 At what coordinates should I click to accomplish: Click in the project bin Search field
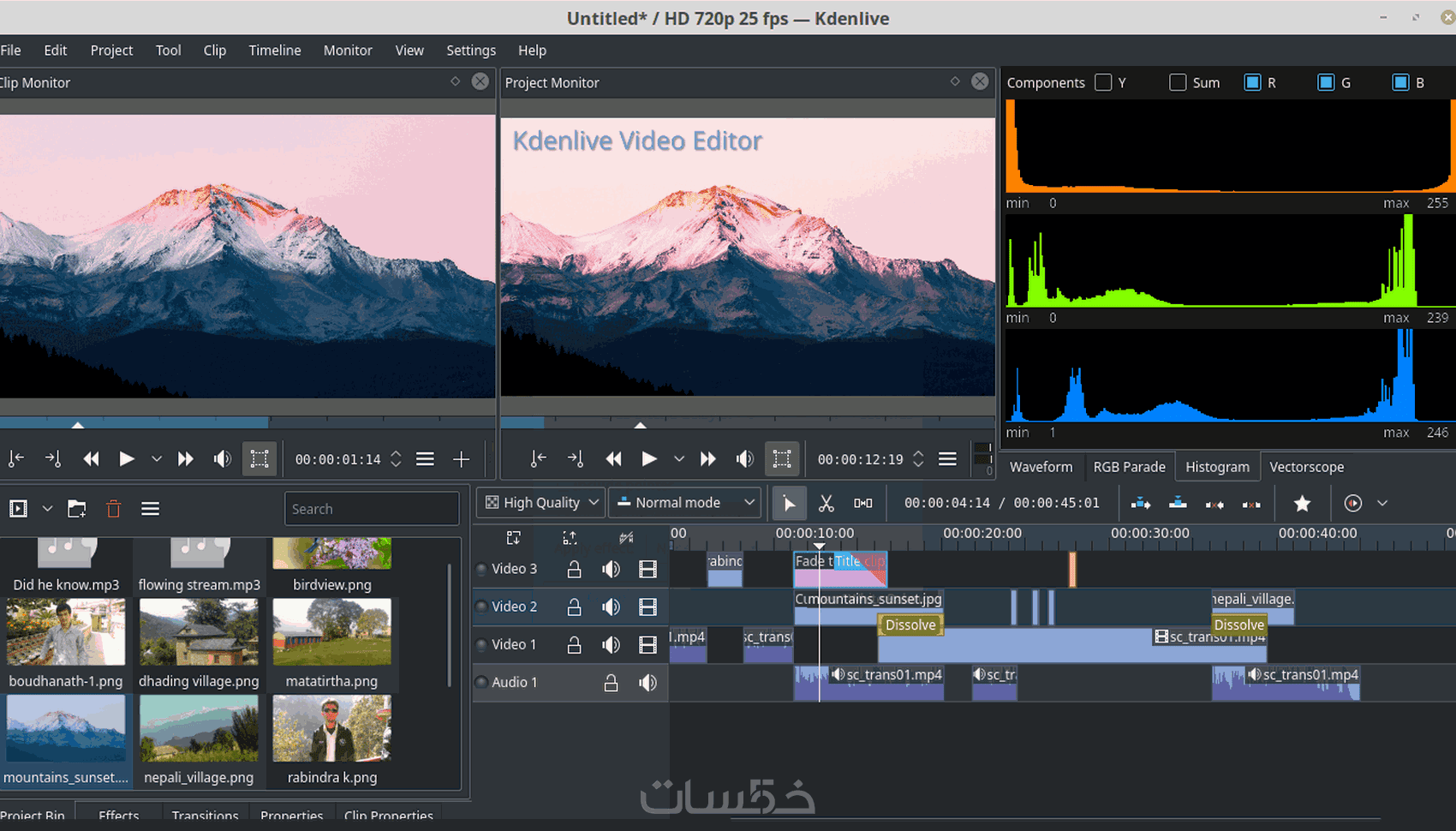[x=372, y=509]
